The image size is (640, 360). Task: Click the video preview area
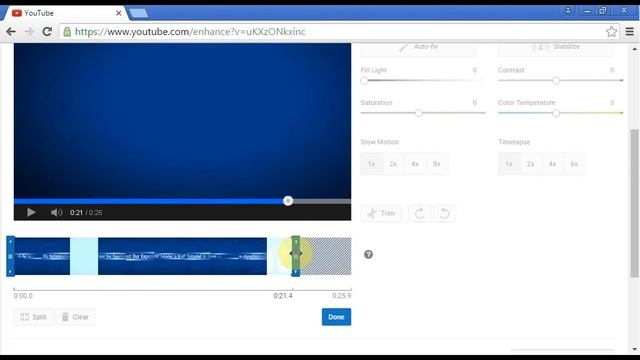182,120
